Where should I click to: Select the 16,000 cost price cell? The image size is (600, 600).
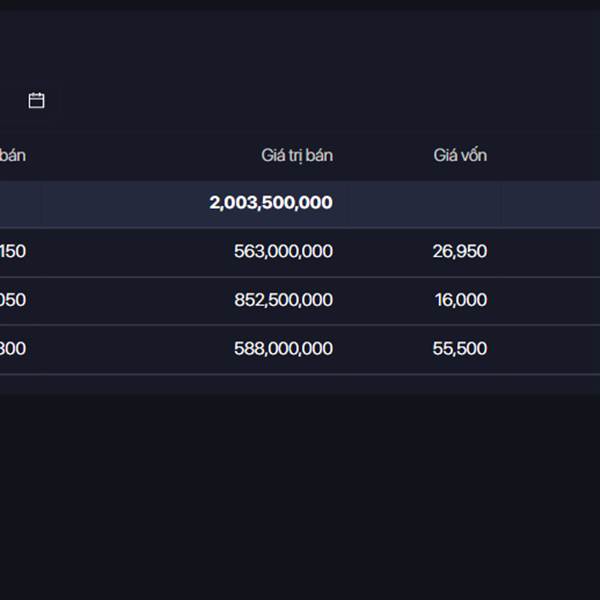click(461, 300)
